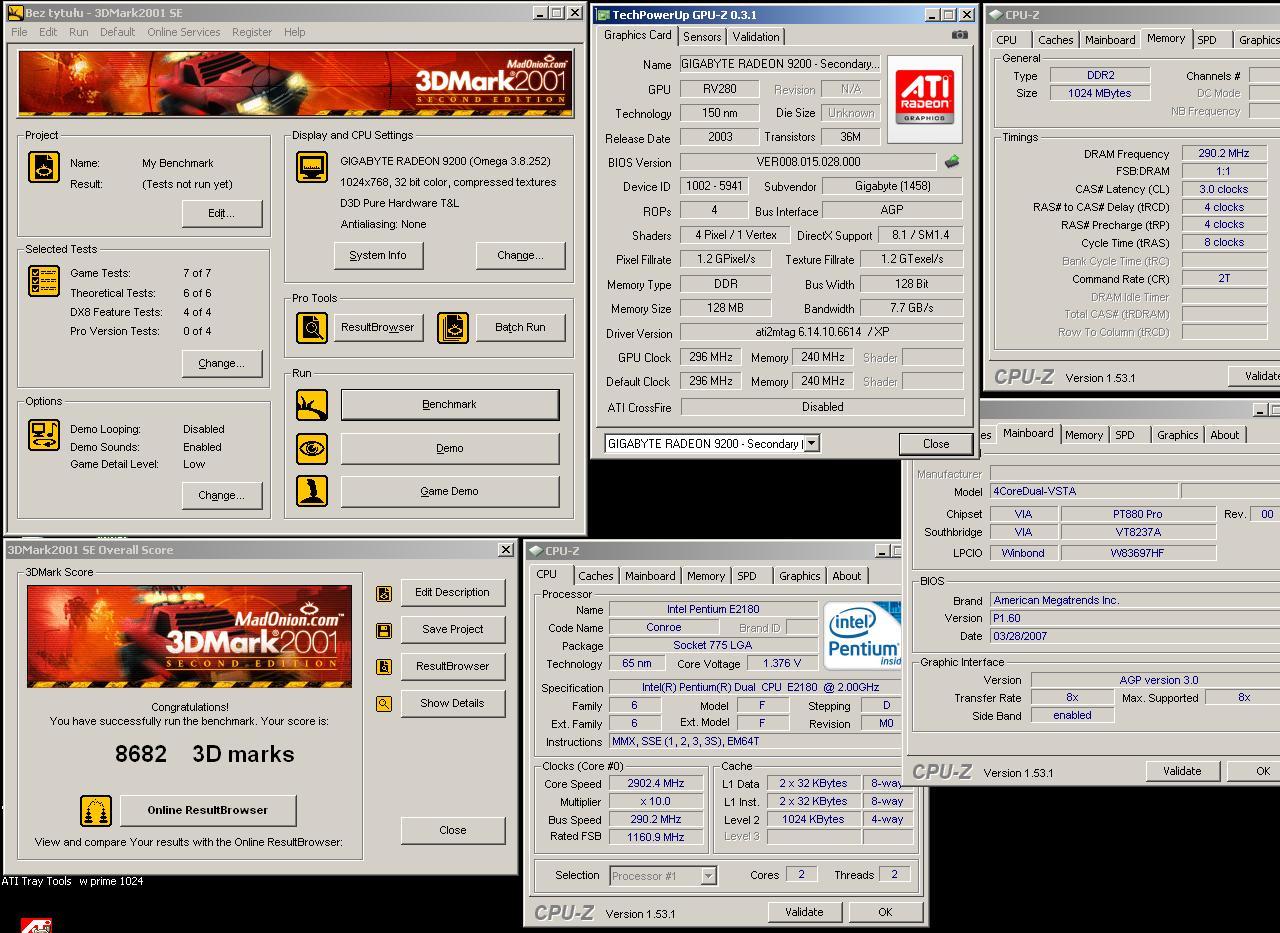Click the Intel Pentium logo in CPU-Z
Screen dimensions: 1280x933
click(x=862, y=635)
